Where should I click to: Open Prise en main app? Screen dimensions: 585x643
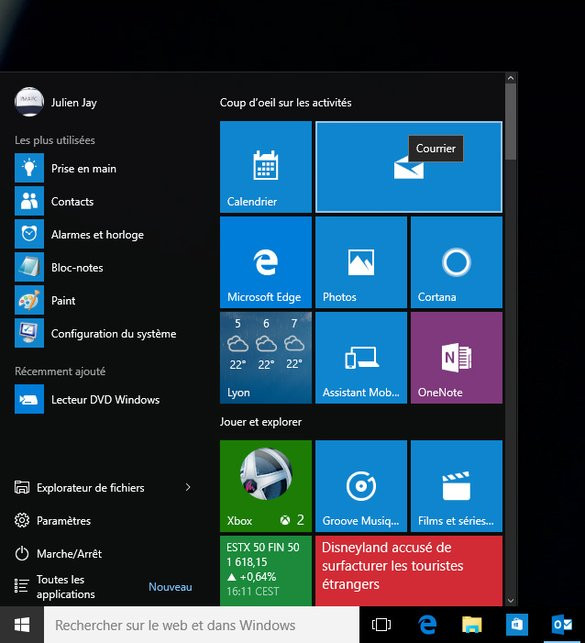coord(102,168)
